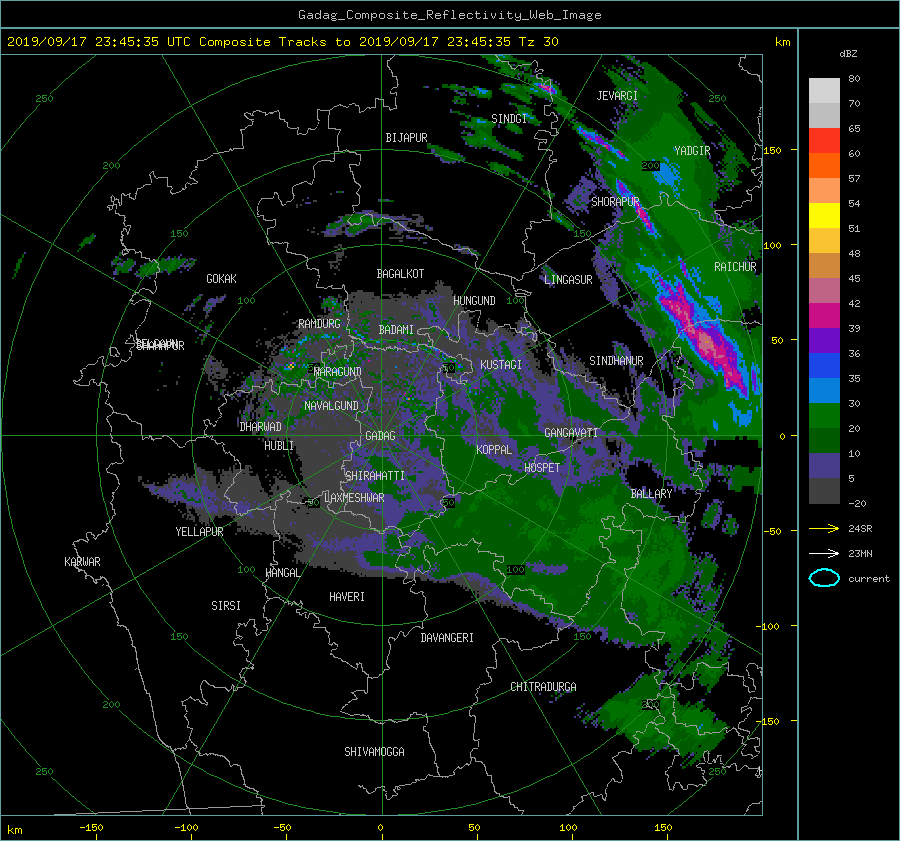Click the image title Gadag_Composite_Reflectivity_Web_Image
900x841 pixels.
pyautogui.click(x=449, y=15)
